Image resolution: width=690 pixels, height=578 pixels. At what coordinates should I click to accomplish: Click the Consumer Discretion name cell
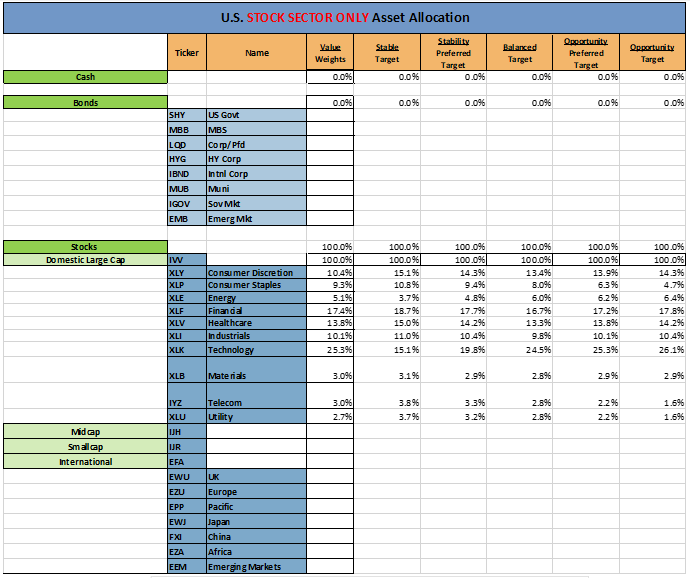coord(255,273)
